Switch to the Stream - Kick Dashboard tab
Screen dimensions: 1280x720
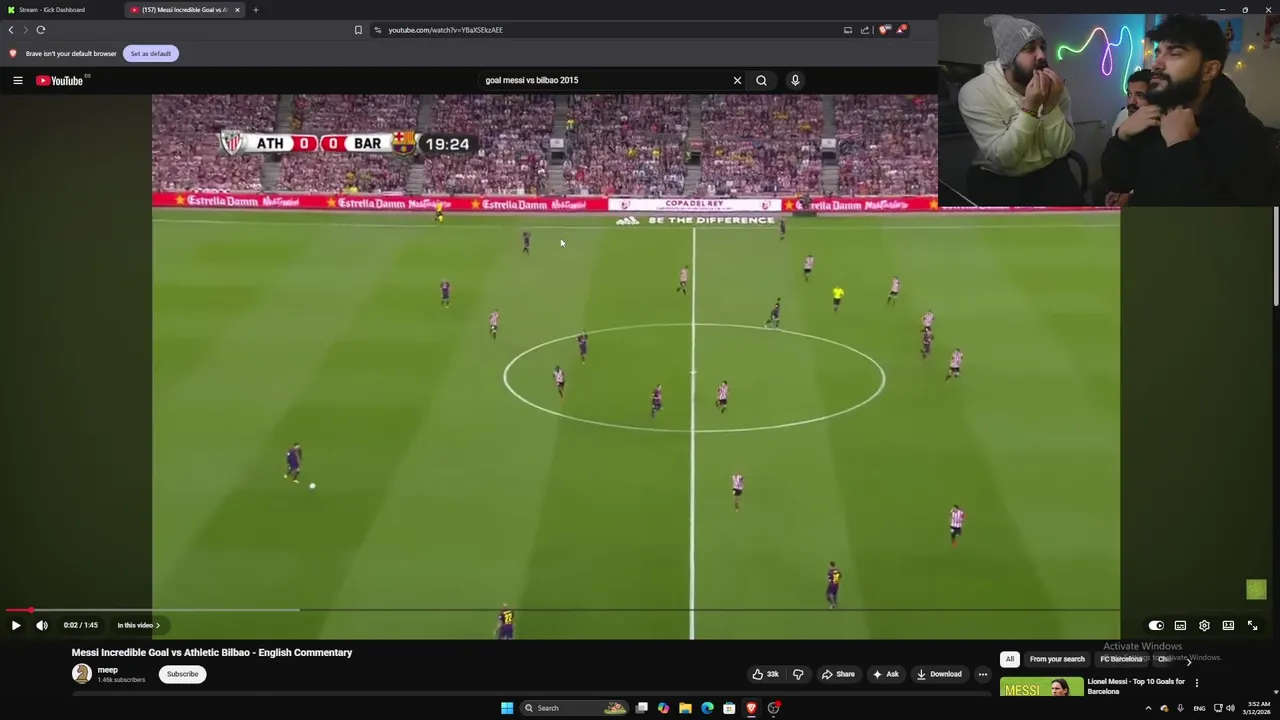tap(60, 10)
